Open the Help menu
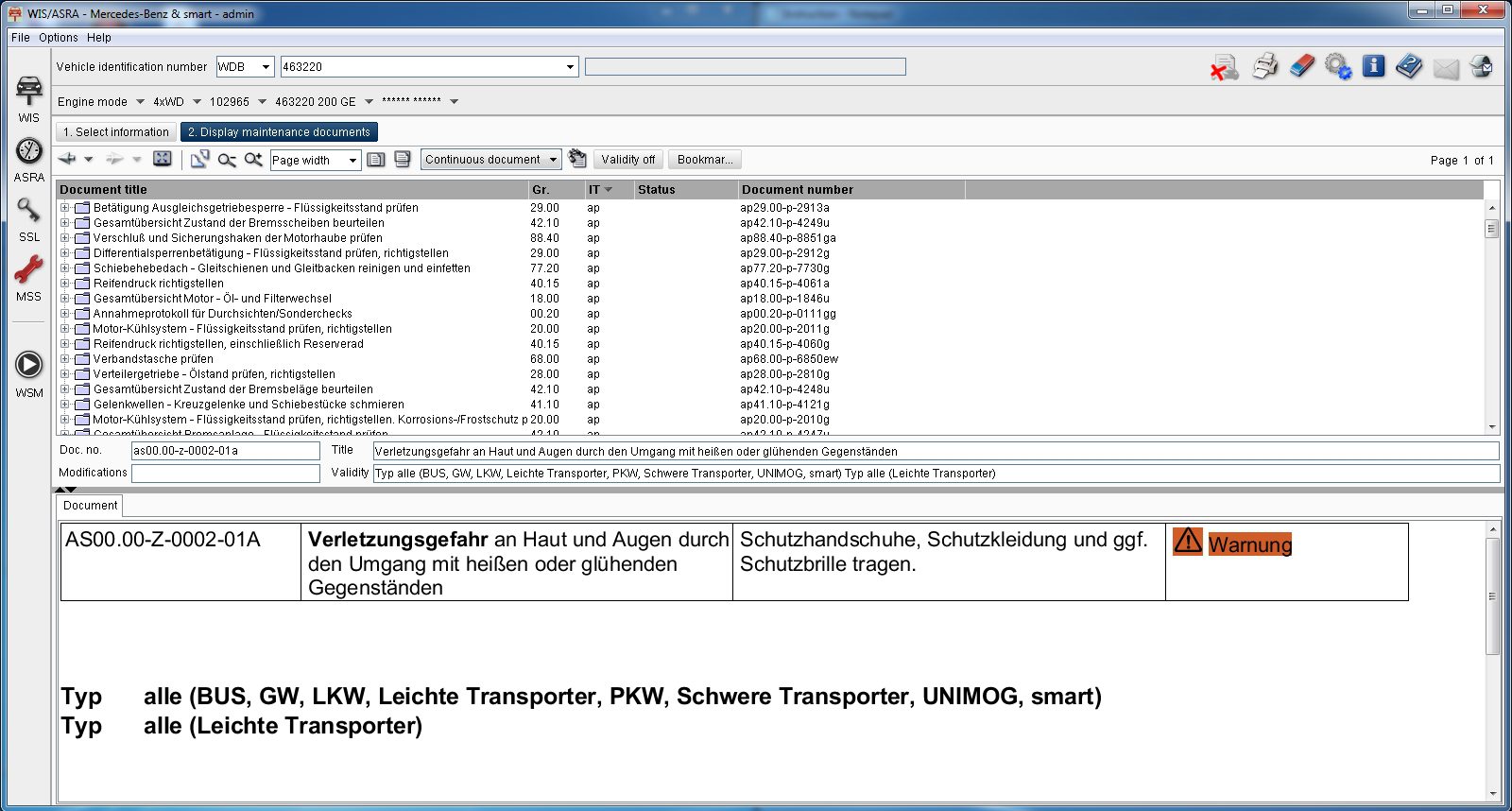The height and width of the screenshot is (811, 1512). point(99,38)
